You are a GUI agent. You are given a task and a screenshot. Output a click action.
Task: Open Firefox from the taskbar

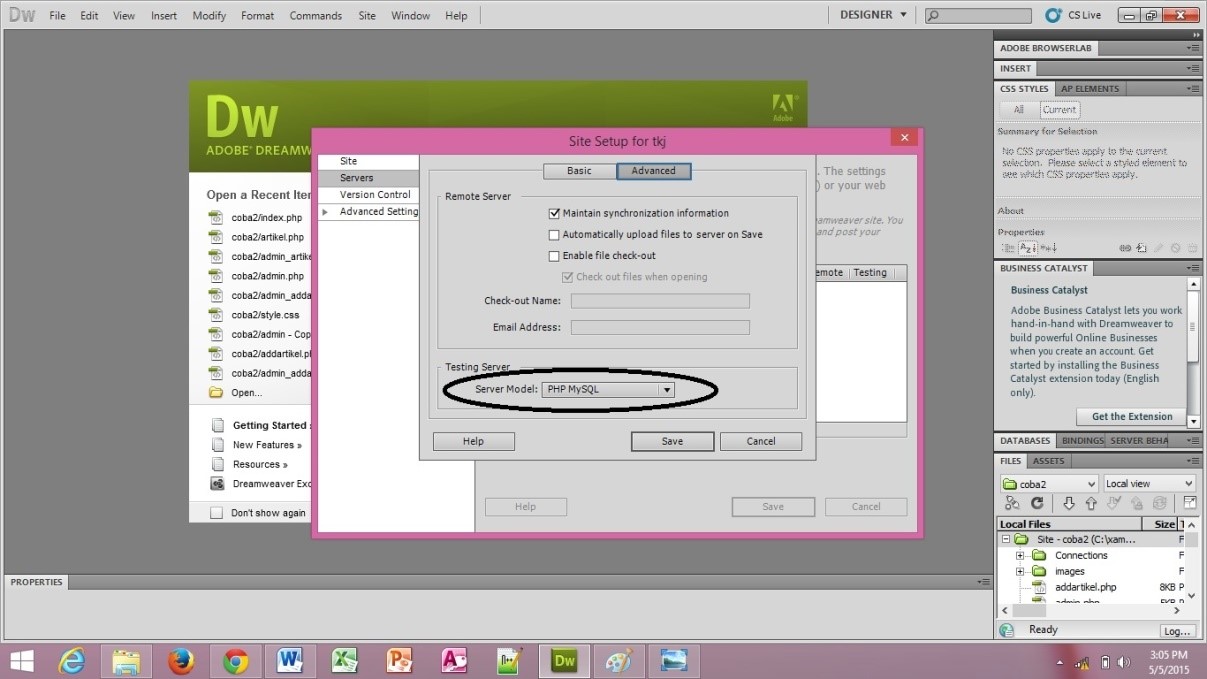click(x=181, y=661)
